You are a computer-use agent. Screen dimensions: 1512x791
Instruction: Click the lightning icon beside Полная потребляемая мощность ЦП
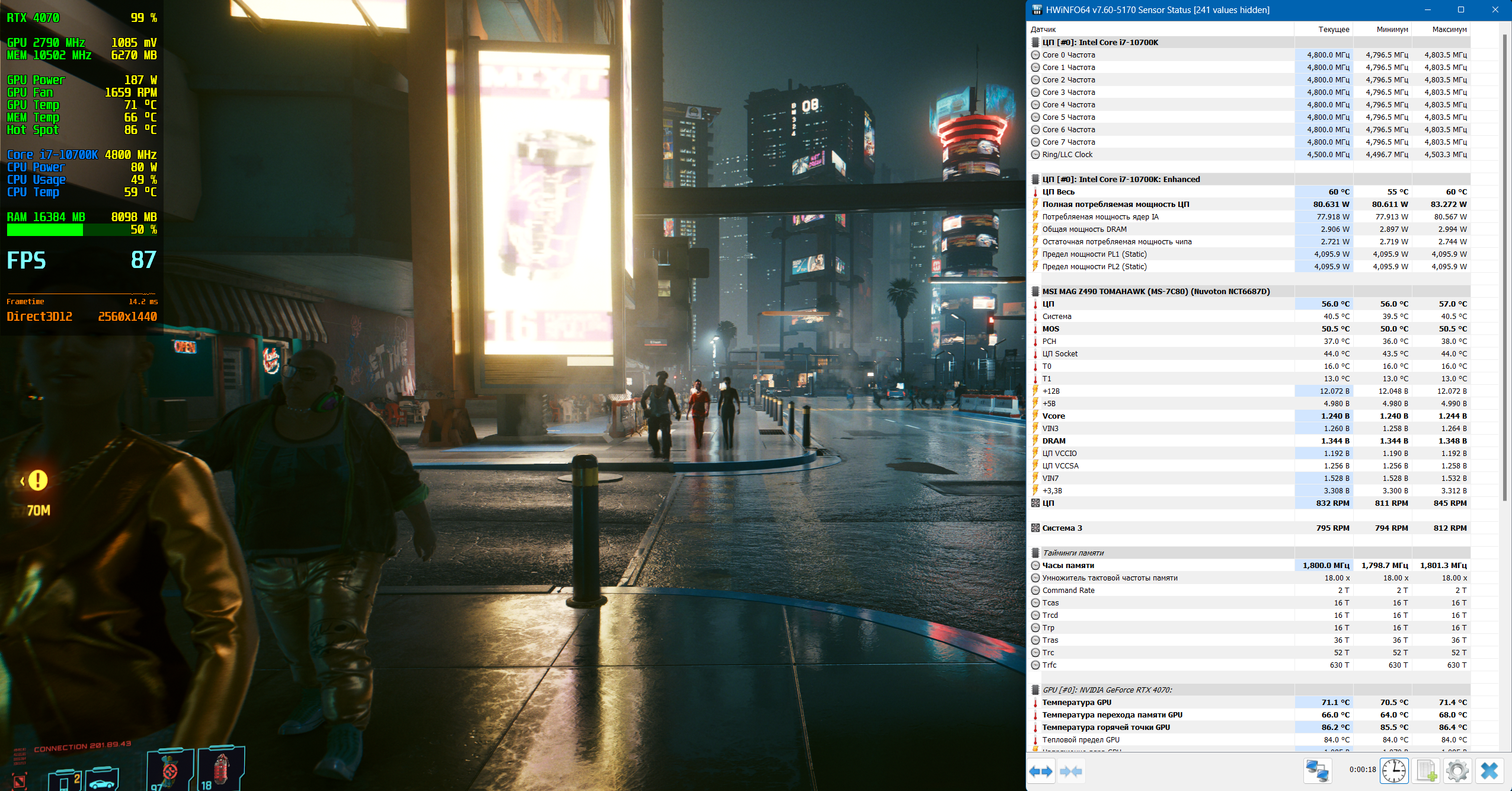click(1035, 204)
